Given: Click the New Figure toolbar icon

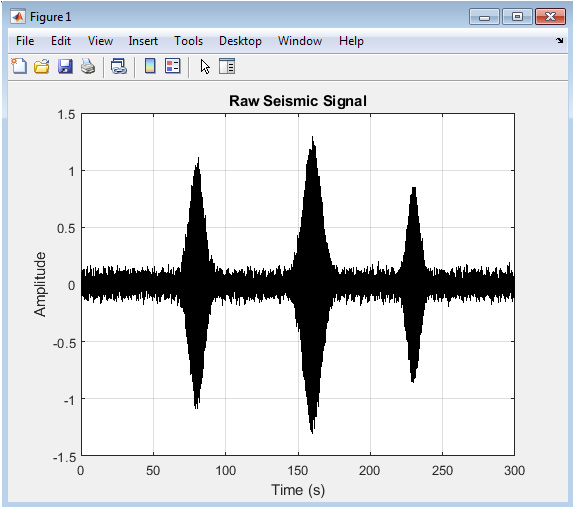Looking at the screenshot, I should 19,66.
